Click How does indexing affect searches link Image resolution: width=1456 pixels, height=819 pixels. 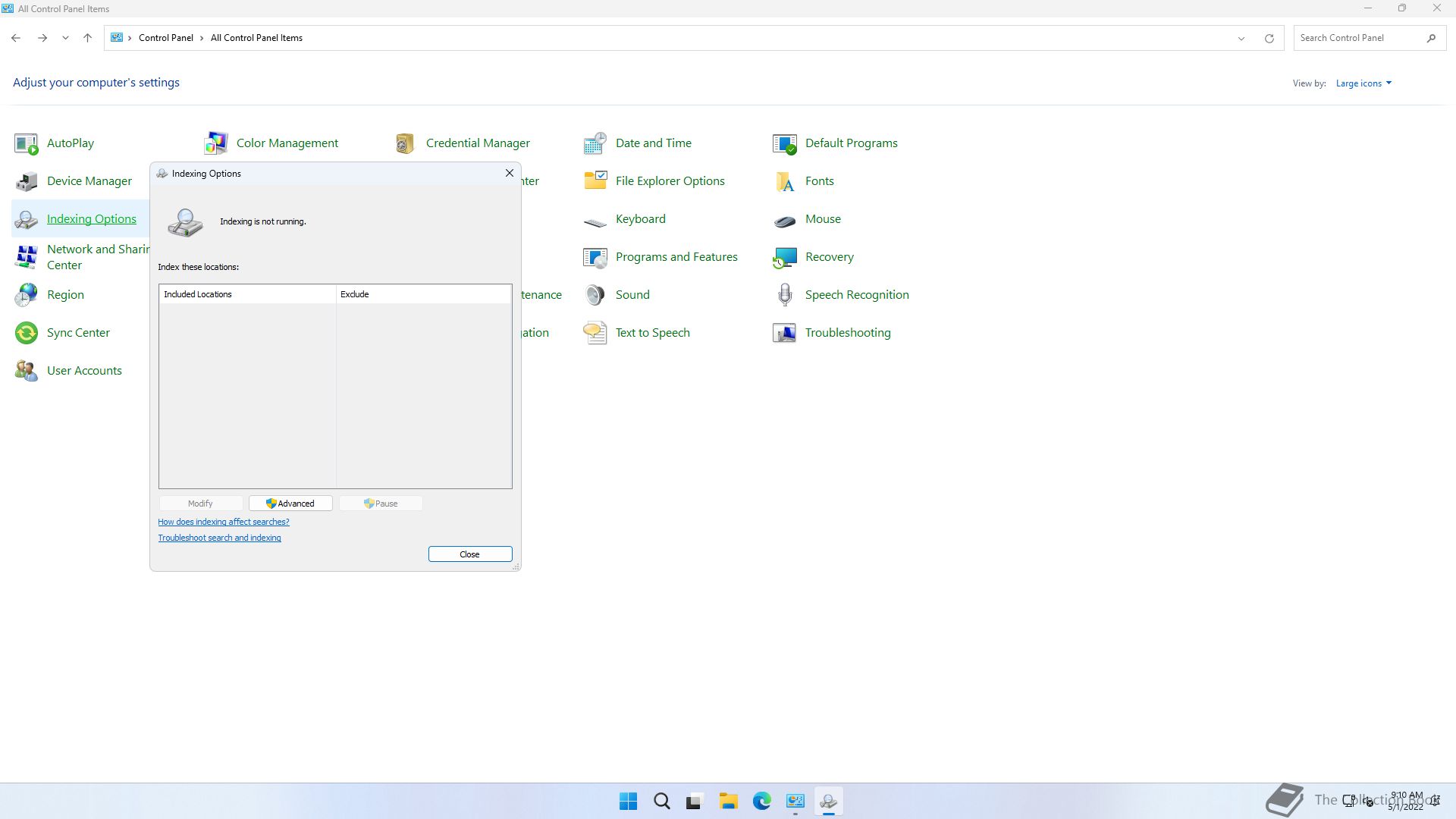(x=223, y=522)
